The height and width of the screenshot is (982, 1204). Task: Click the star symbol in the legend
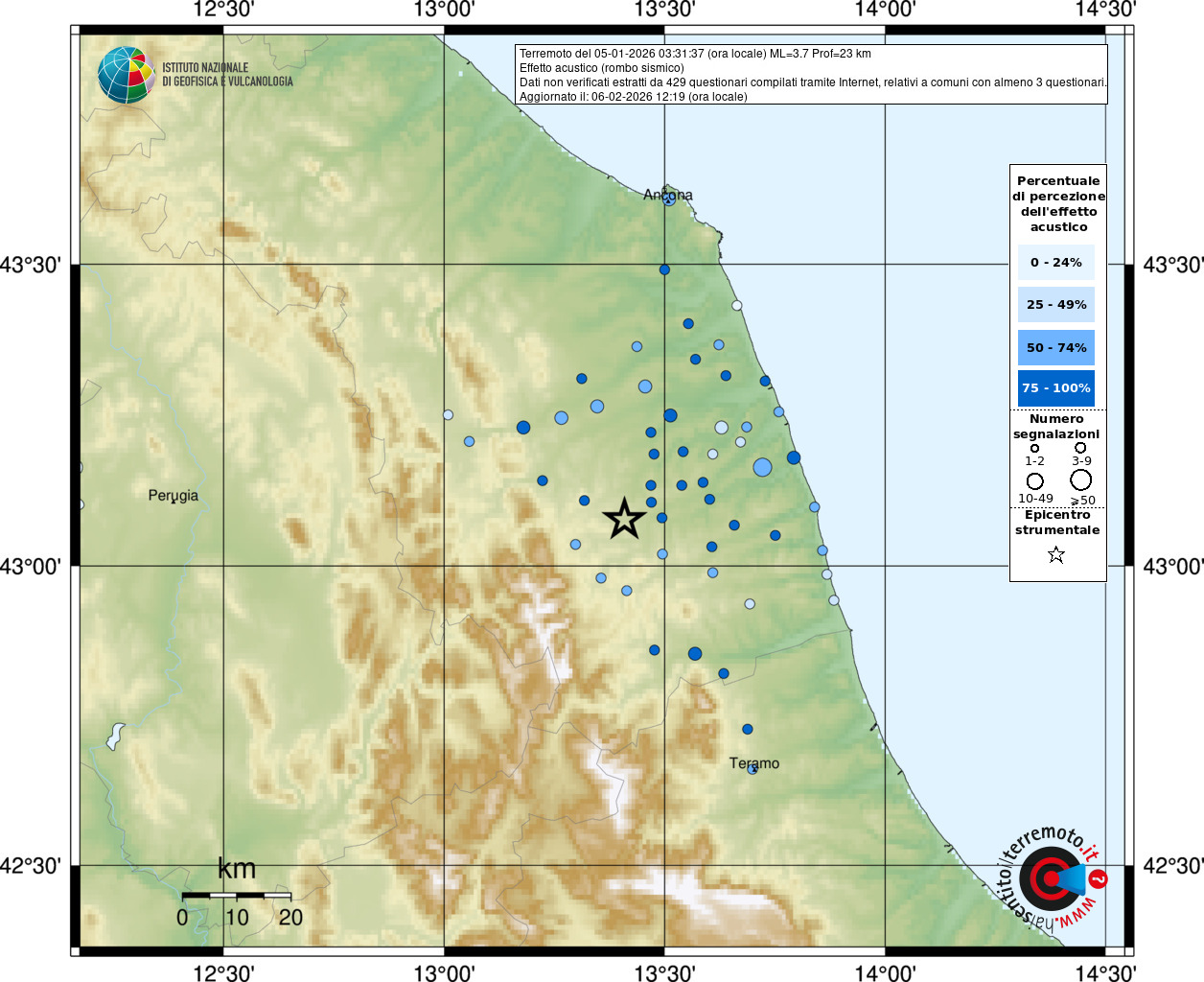click(1056, 554)
